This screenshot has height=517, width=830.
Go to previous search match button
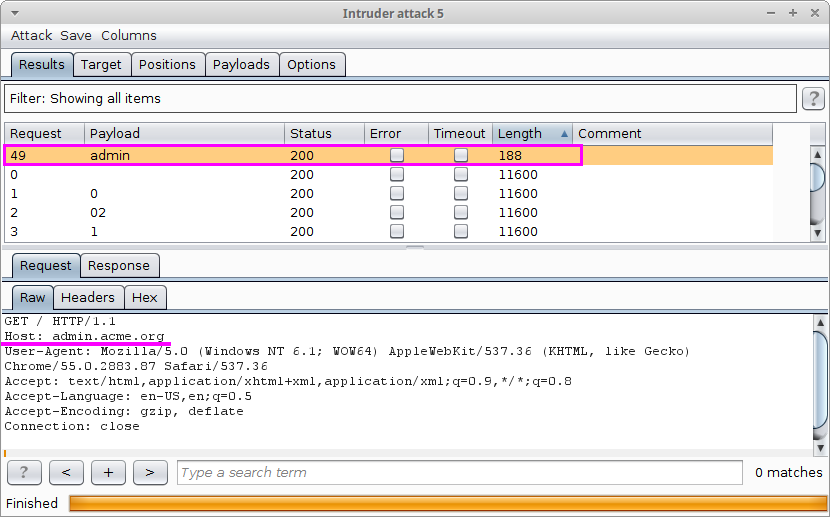point(66,473)
